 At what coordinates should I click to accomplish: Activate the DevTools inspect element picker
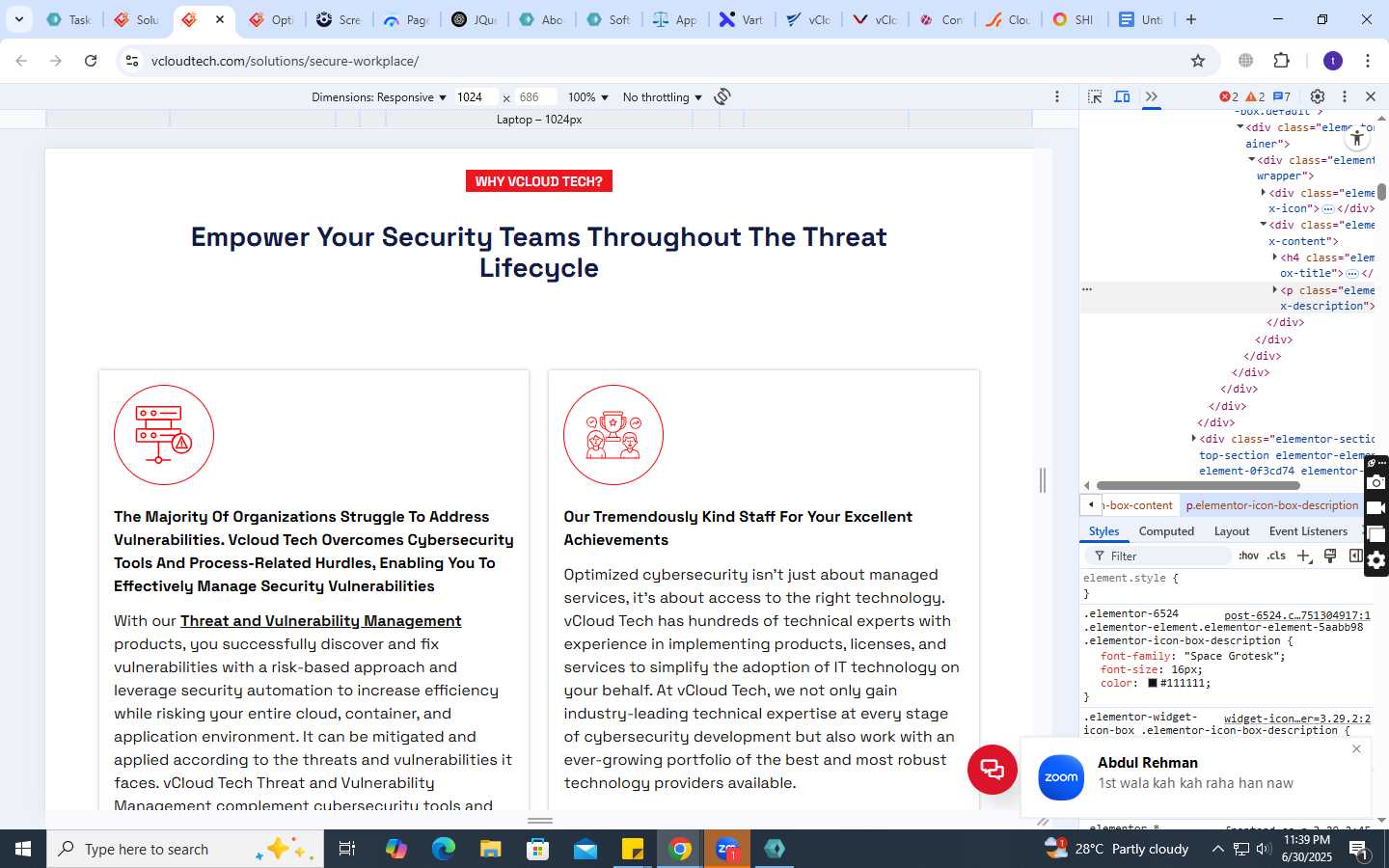(1095, 96)
